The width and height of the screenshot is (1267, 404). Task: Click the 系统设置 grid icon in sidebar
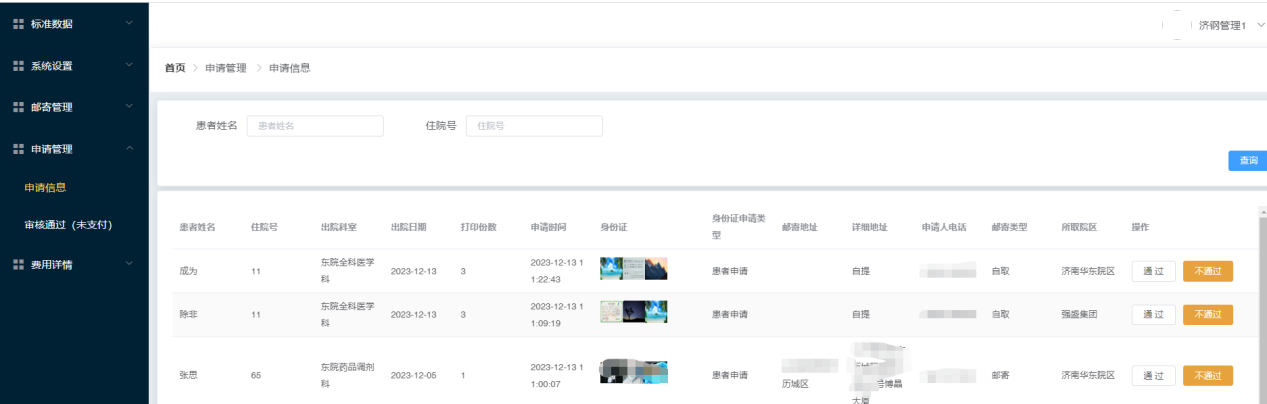pyautogui.click(x=18, y=66)
